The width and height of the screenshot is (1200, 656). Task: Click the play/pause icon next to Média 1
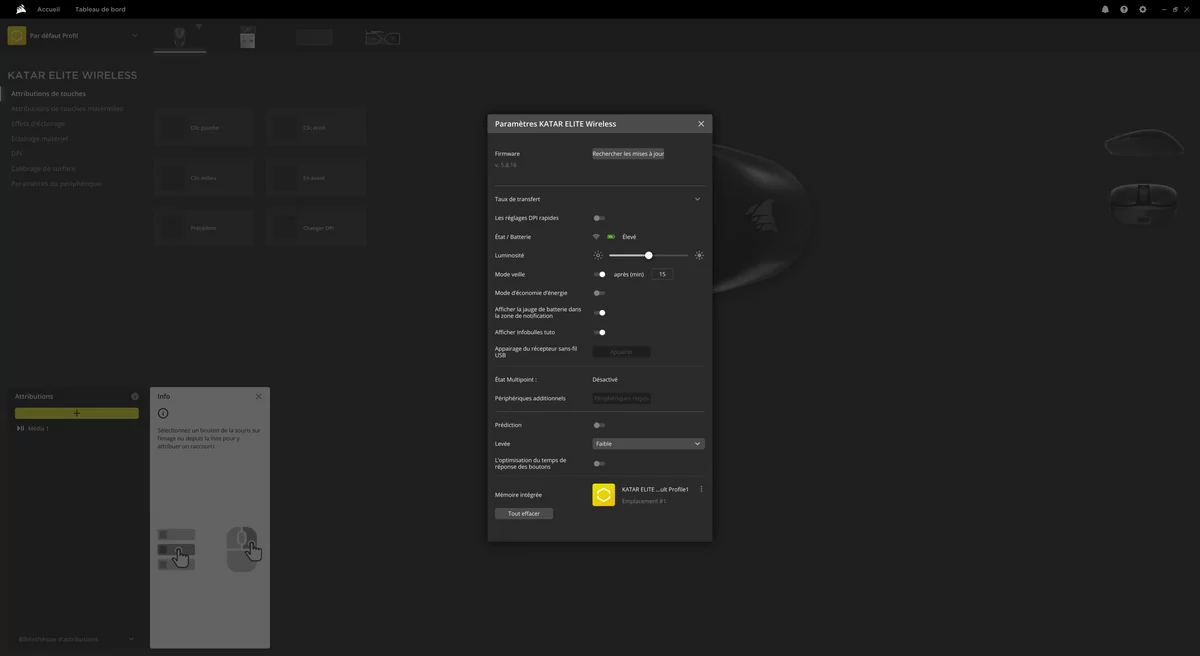pos(21,428)
